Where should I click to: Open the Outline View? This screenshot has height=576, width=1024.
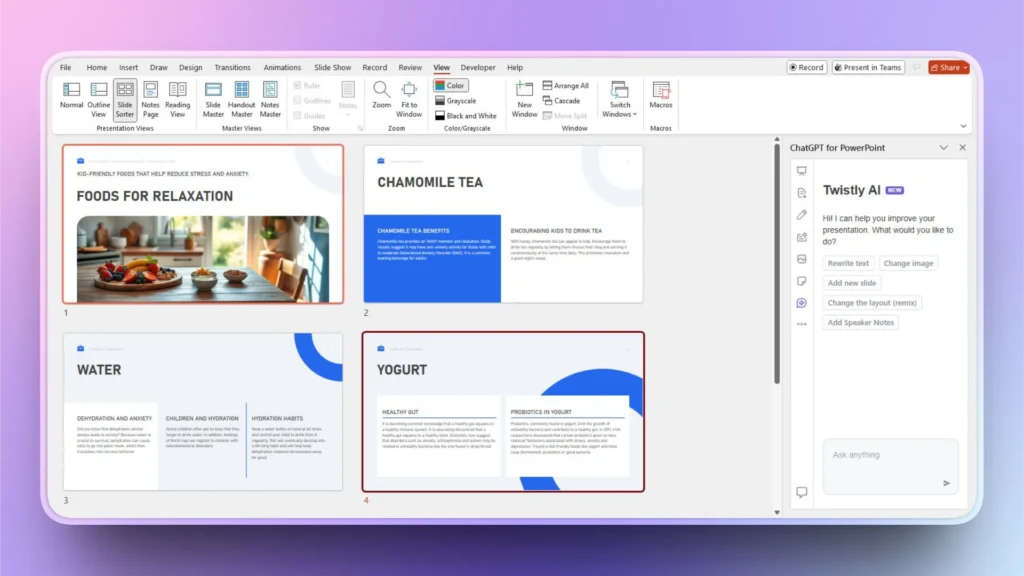[98, 97]
